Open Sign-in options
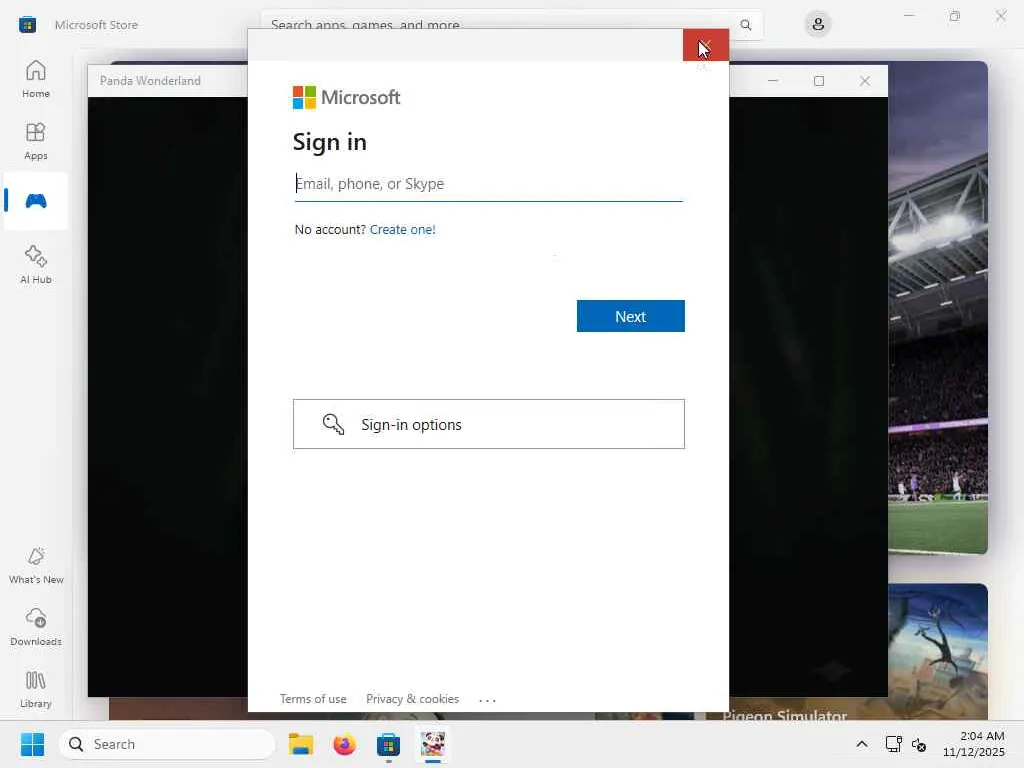Image resolution: width=1024 pixels, height=768 pixels. (x=488, y=424)
